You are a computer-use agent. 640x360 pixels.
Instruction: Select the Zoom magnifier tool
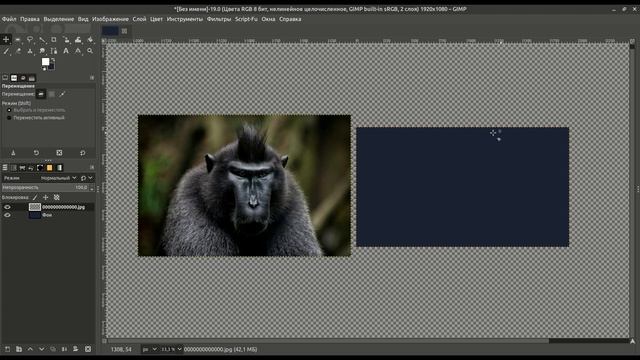(90, 51)
